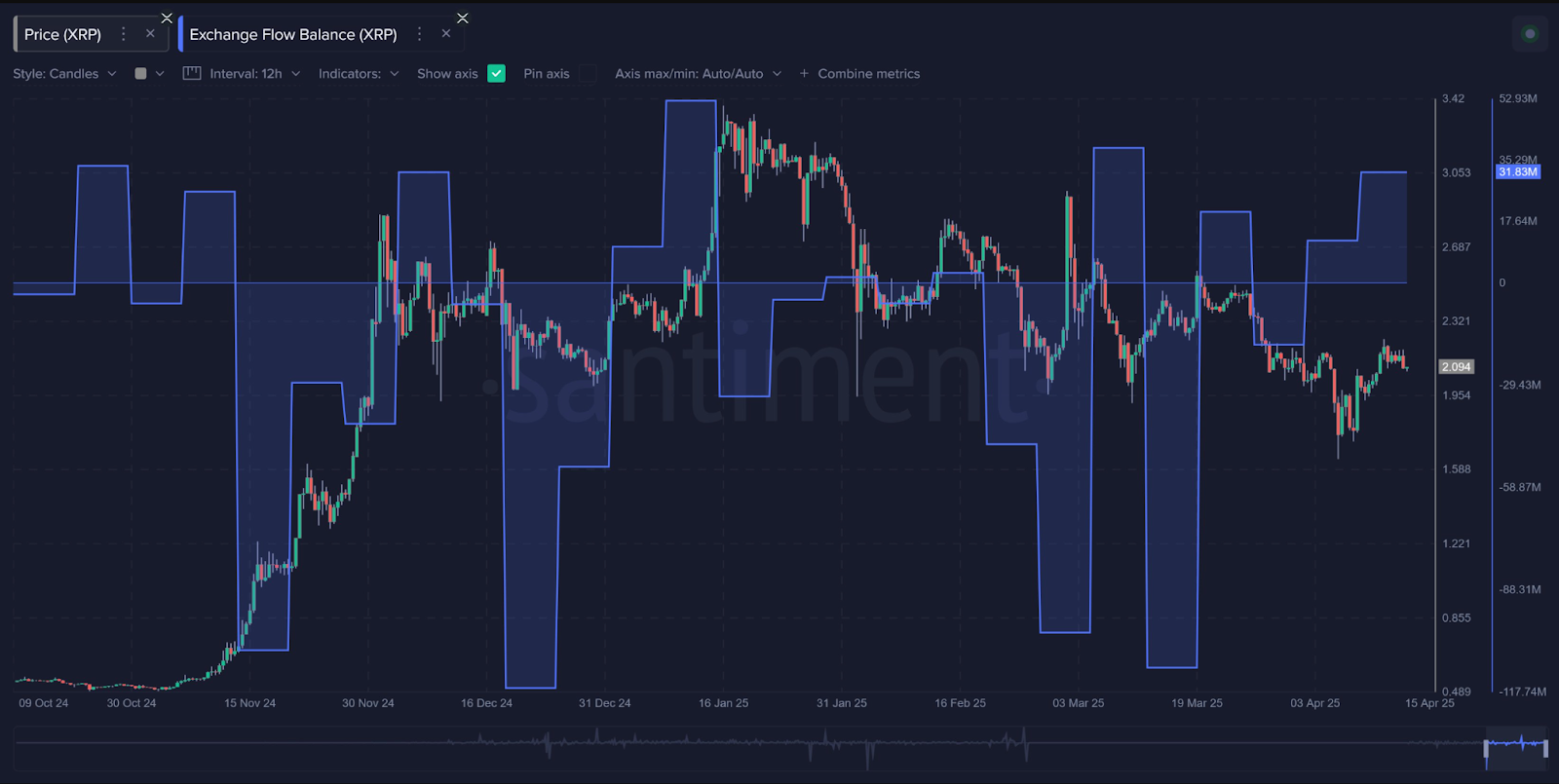Click the 52.93M flow axis value
This screenshot has width=1559, height=784.
click(1518, 98)
